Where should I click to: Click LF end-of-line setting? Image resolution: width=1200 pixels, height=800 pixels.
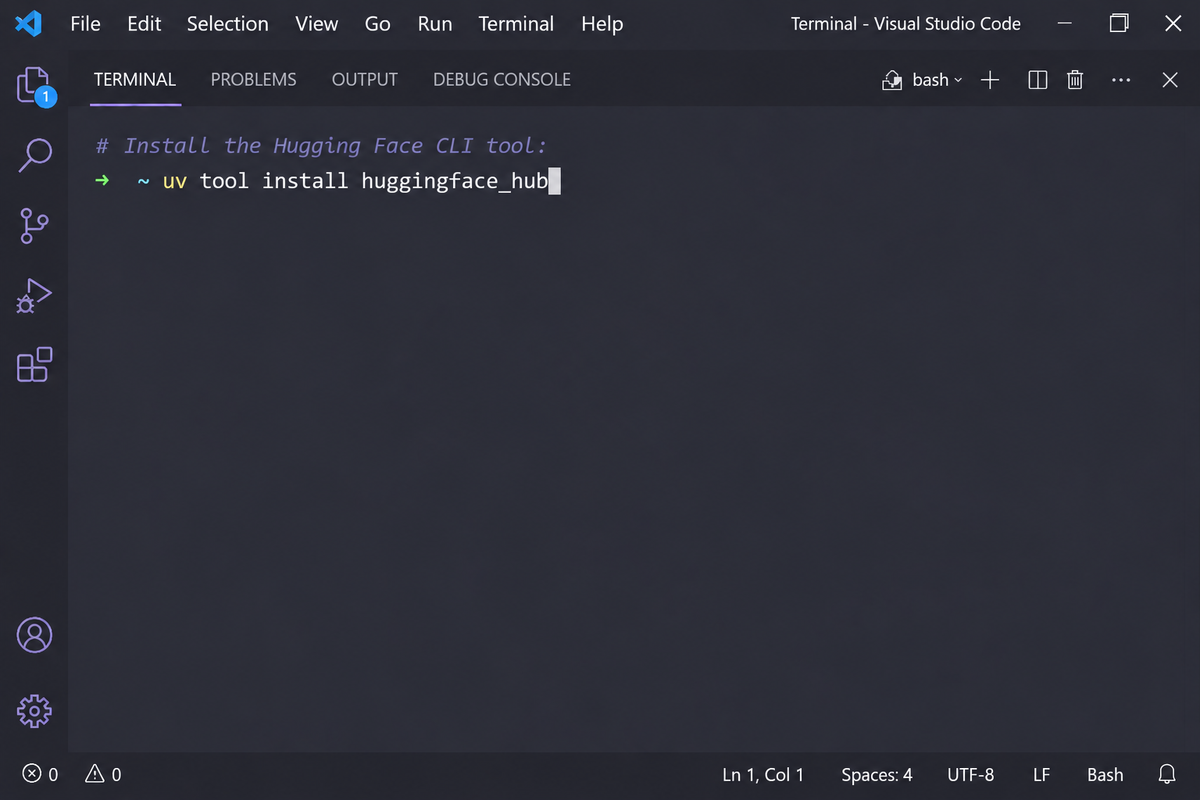click(1041, 774)
